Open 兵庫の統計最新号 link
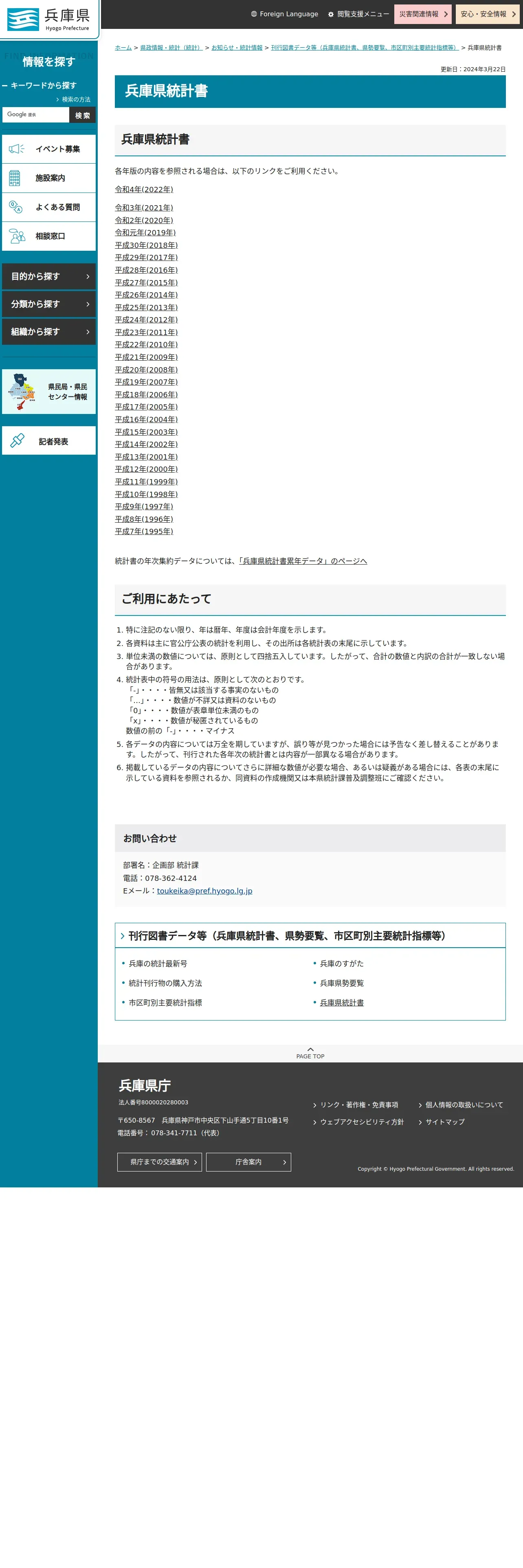Screen dimensions: 523x1568 [x=158, y=964]
